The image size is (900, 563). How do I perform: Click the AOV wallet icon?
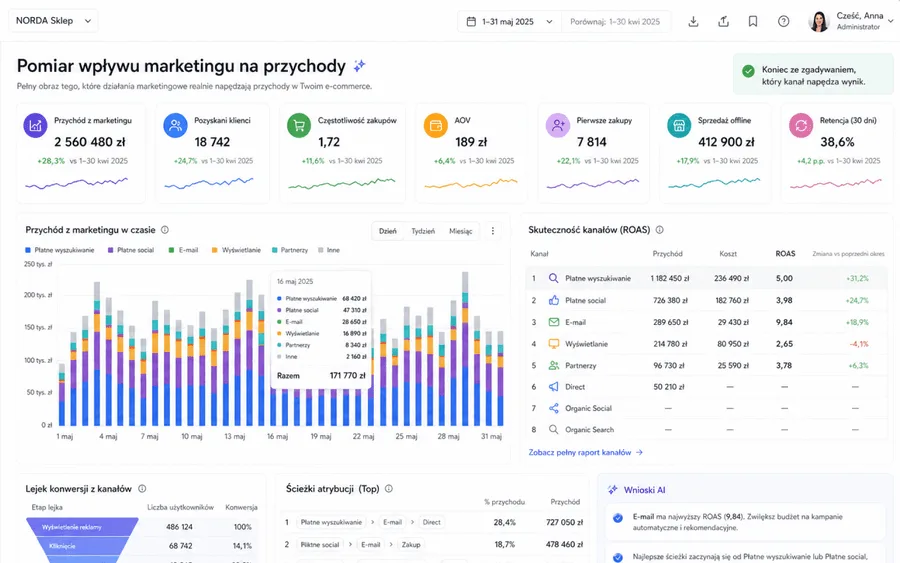point(436,126)
